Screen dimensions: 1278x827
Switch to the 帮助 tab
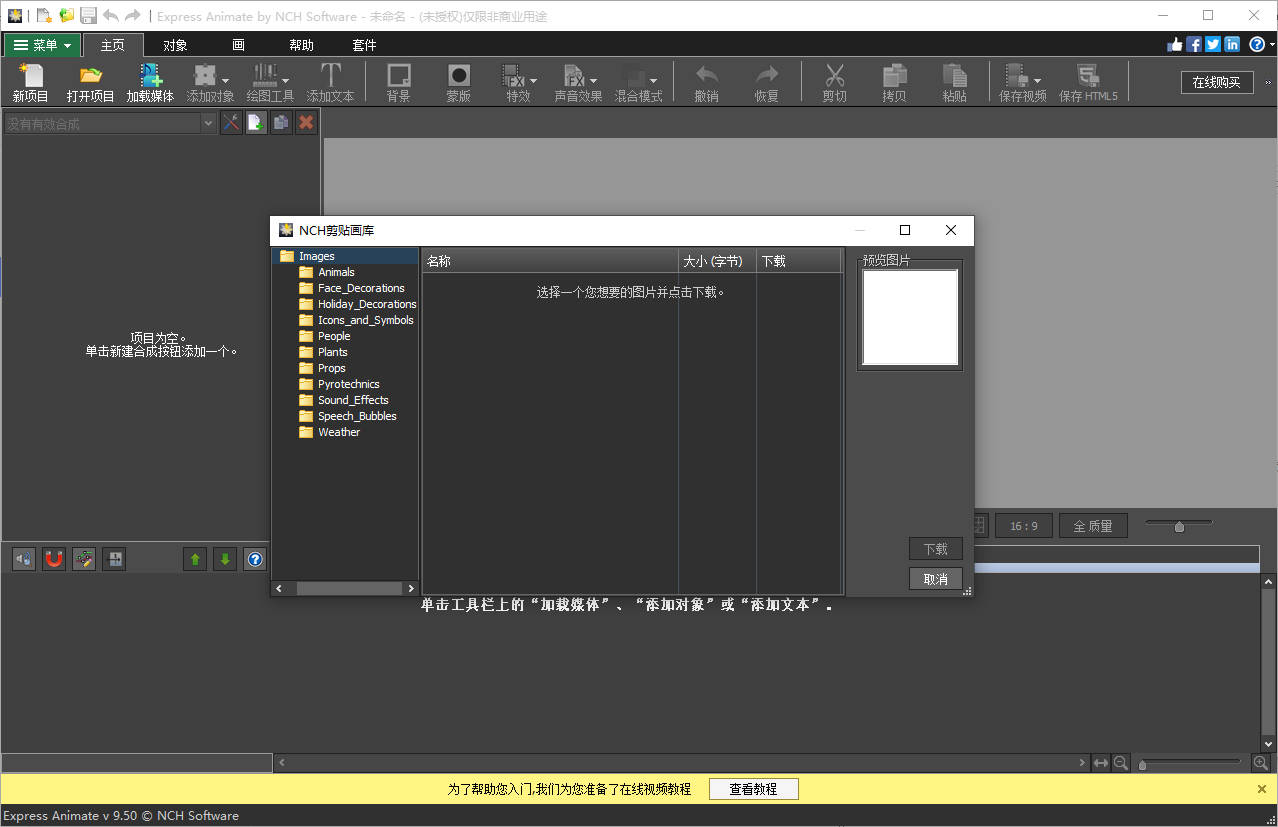tap(301, 45)
